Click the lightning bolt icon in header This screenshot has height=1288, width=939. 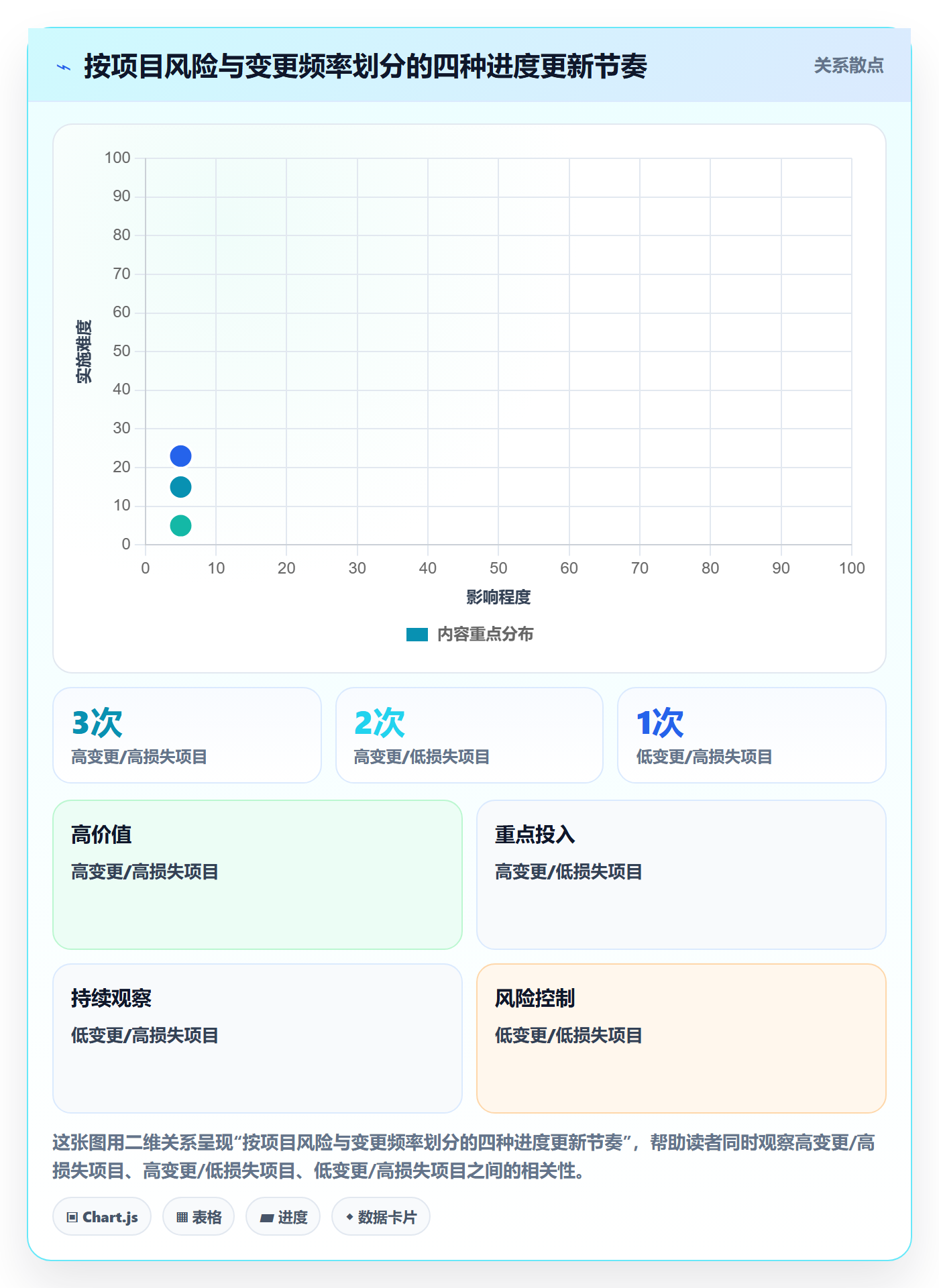click(x=64, y=67)
